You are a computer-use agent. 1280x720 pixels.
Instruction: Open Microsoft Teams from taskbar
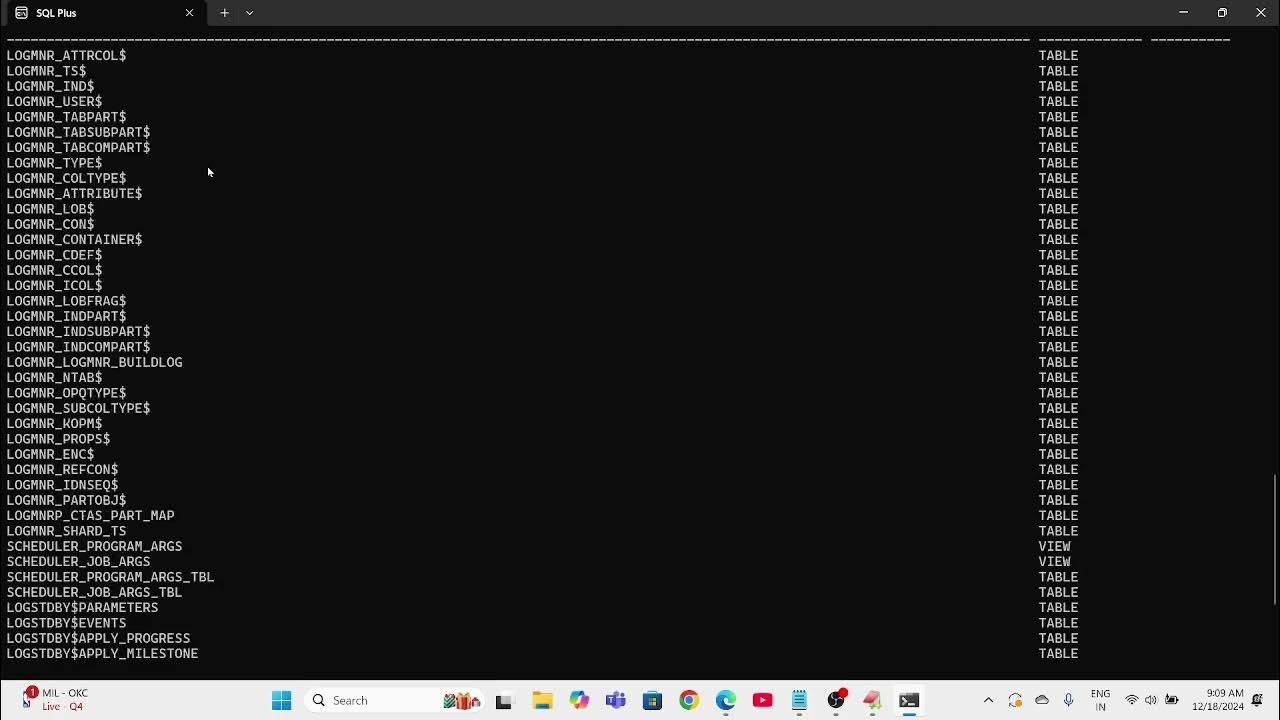coord(615,700)
